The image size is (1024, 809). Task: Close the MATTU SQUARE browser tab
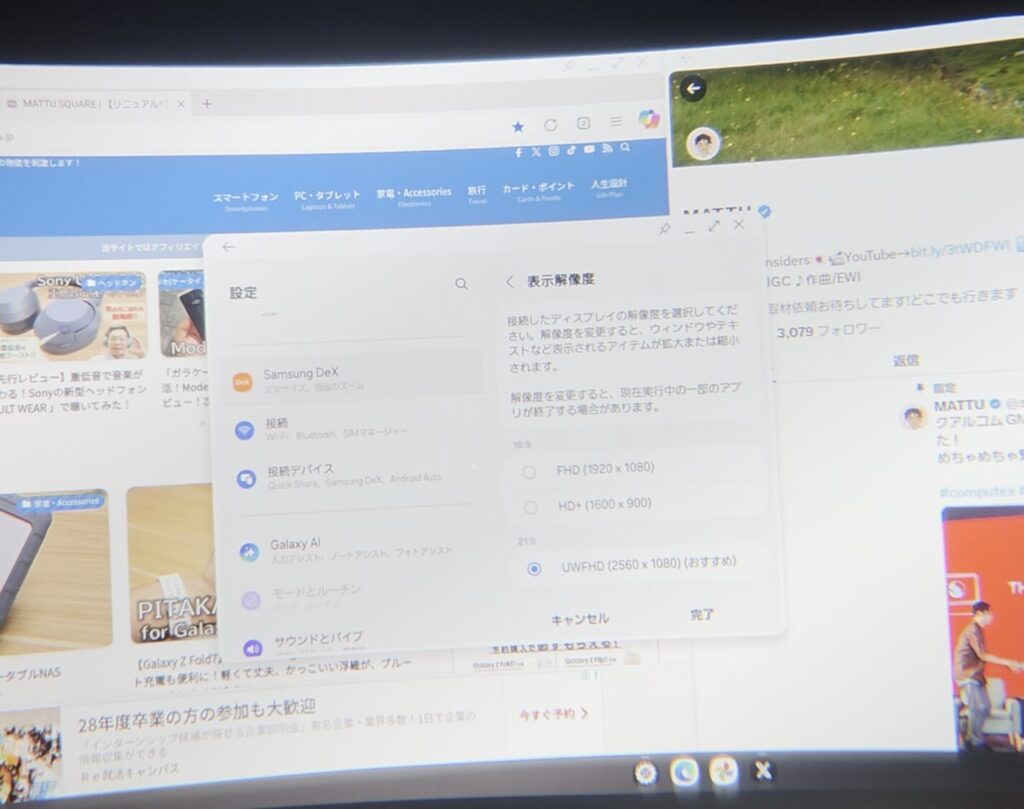pos(181,104)
